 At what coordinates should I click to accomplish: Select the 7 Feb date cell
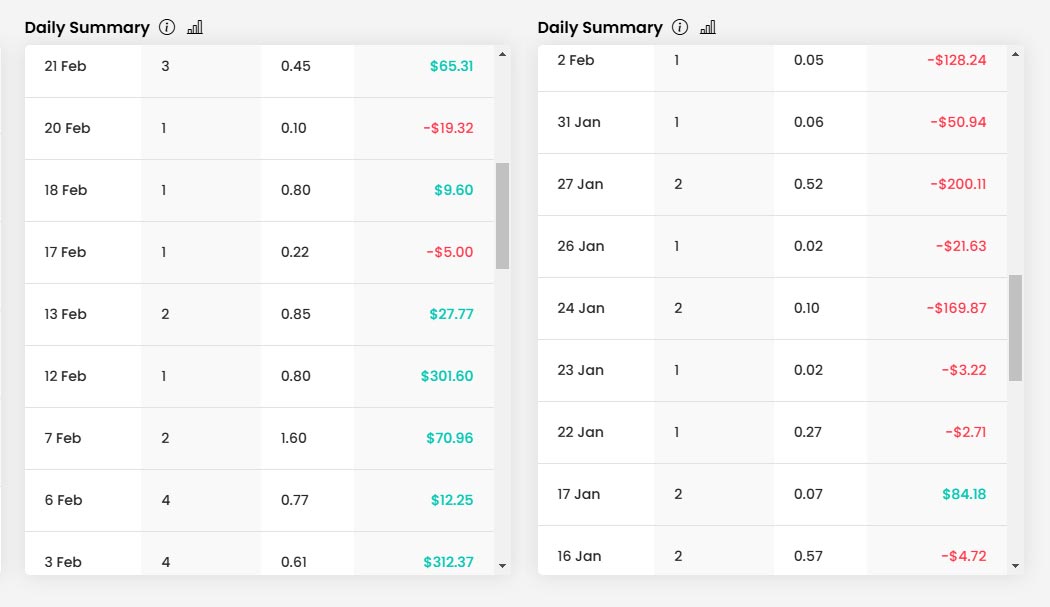click(x=63, y=438)
